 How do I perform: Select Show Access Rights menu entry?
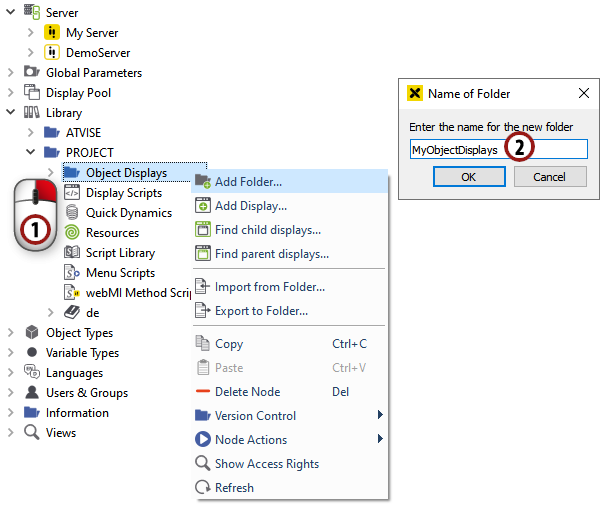point(290,463)
